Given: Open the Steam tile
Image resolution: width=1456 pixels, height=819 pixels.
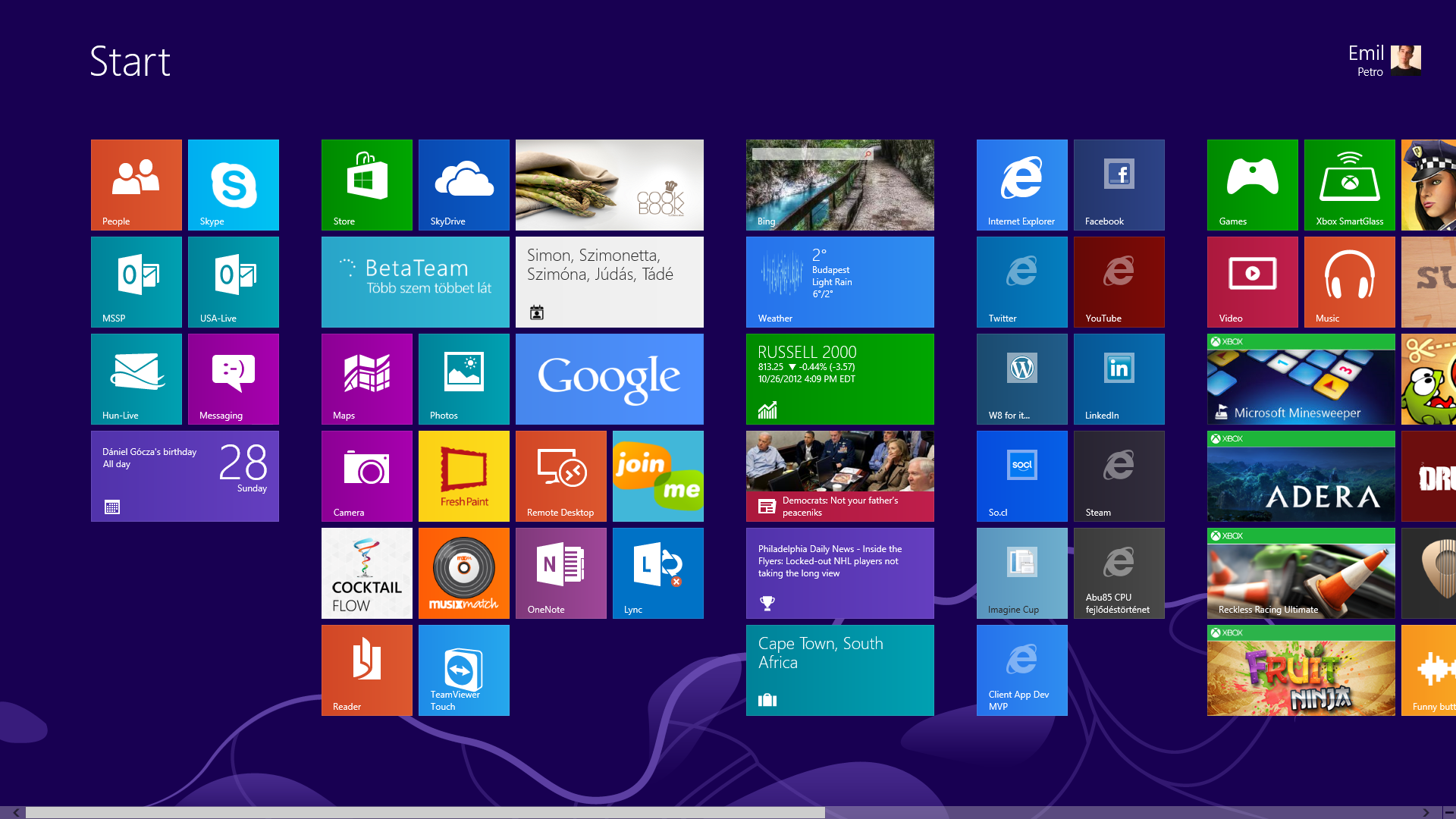Looking at the screenshot, I should 1119,476.
